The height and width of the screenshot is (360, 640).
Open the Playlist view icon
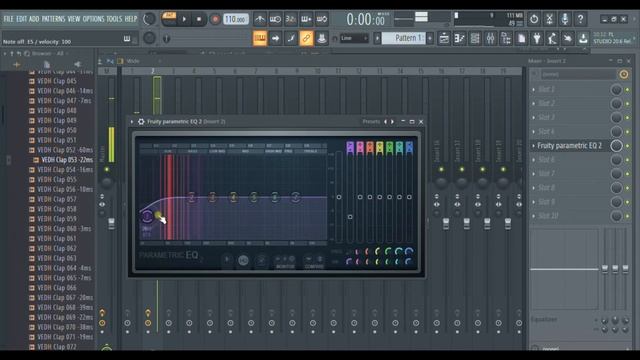coord(444,38)
